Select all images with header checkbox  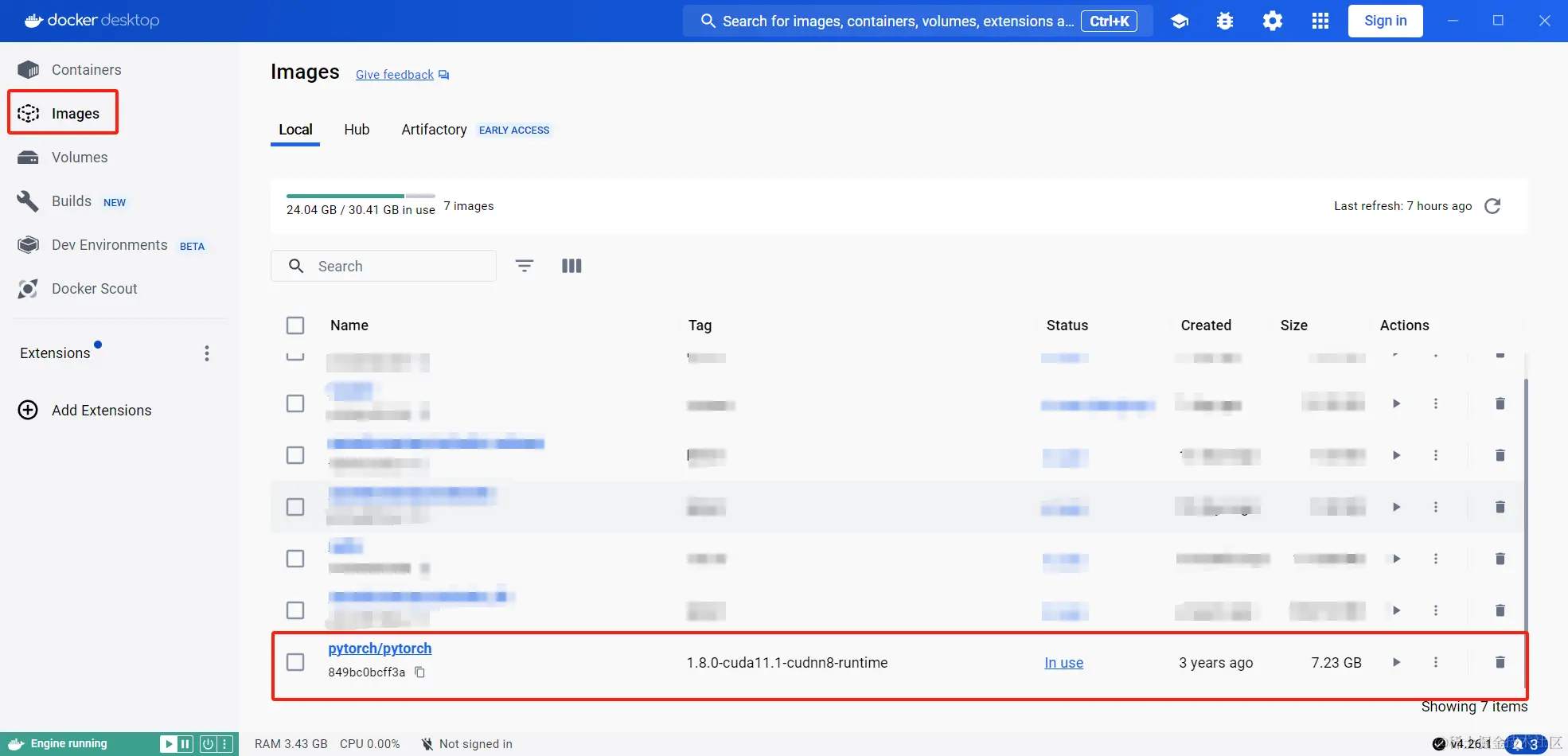pyautogui.click(x=295, y=325)
